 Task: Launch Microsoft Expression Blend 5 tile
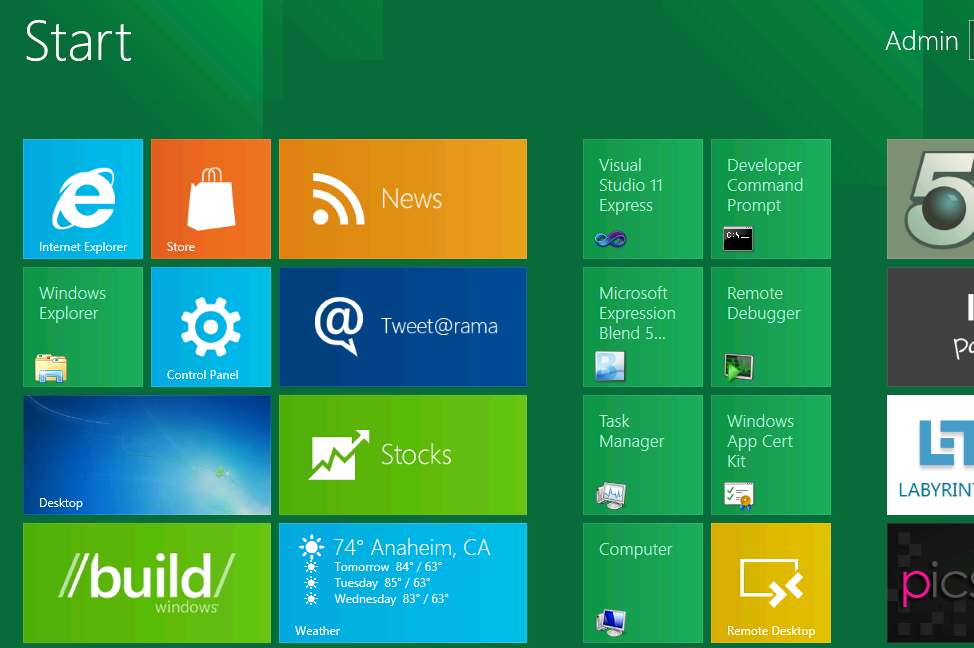[x=643, y=327]
